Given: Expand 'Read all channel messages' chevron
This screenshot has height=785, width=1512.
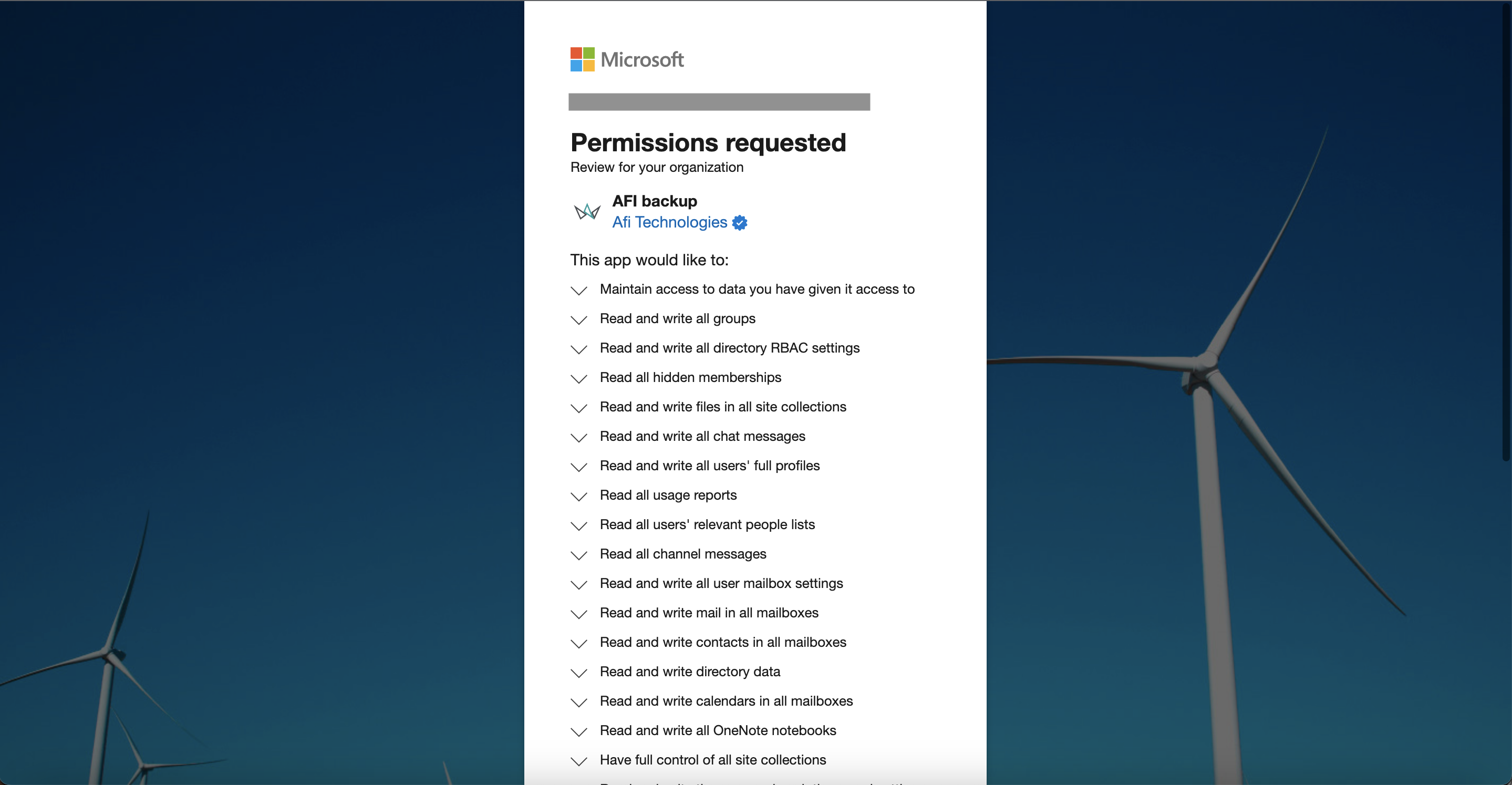Looking at the screenshot, I should tap(579, 555).
